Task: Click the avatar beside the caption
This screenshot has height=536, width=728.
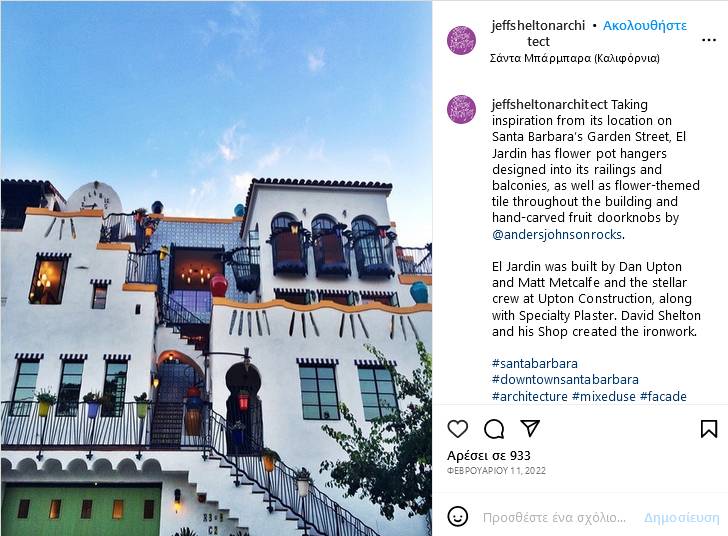Action: (461, 110)
